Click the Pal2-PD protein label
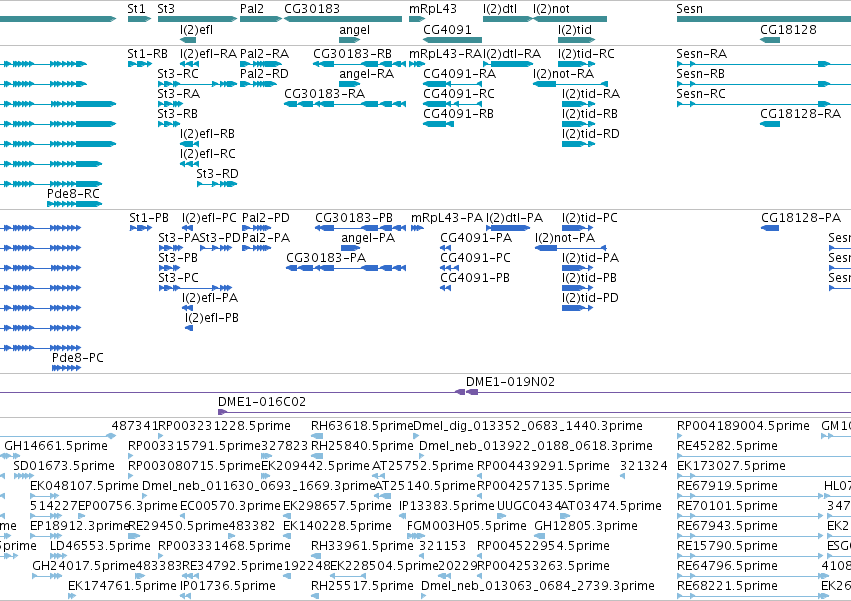The height and width of the screenshot is (601, 851). pos(265,218)
